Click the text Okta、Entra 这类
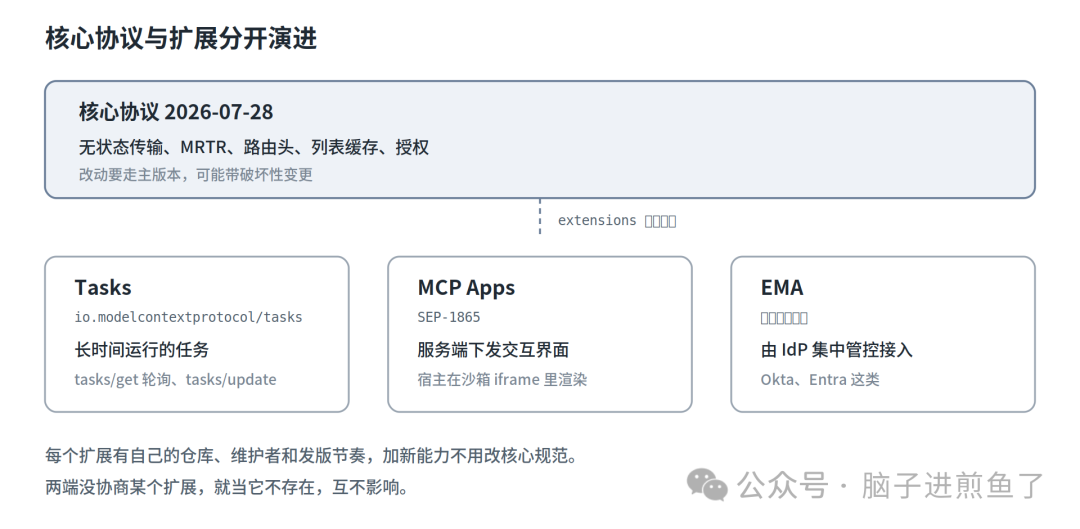Viewport: 1080px width, 529px height. pyautogui.click(x=820, y=380)
